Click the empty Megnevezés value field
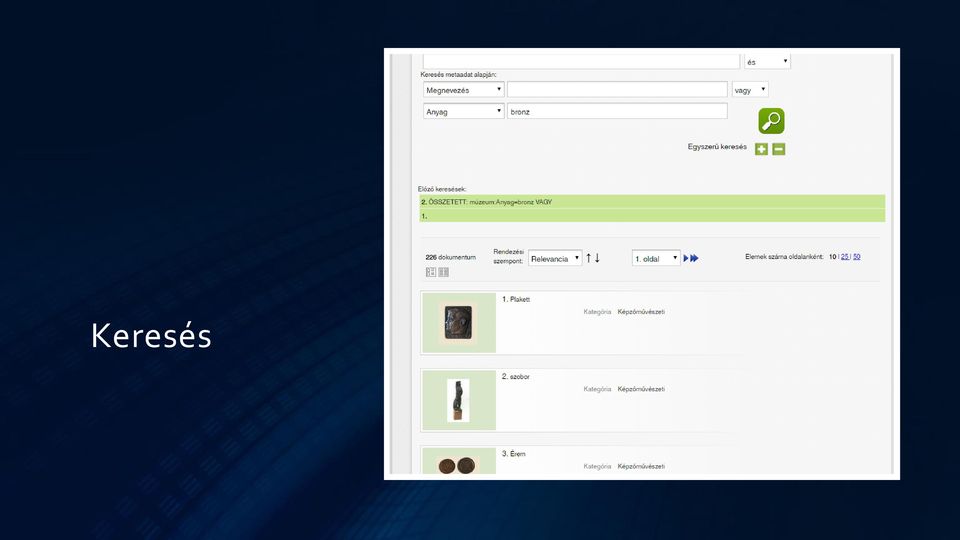This screenshot has height=540, width=960. (x=617, y=89)
